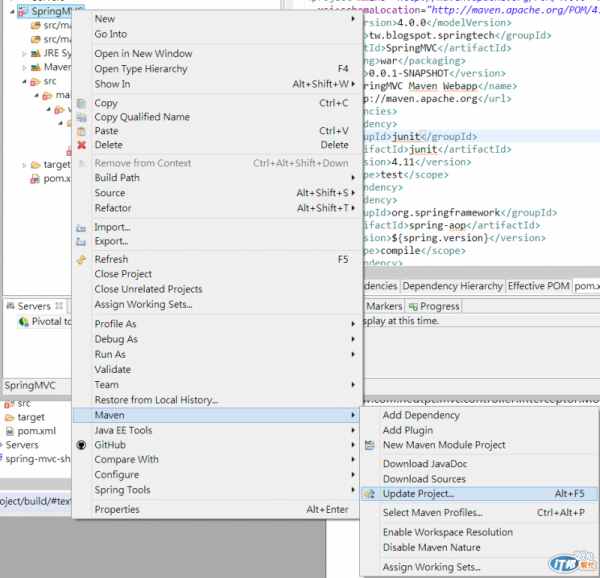Click the target folder icon in upper tree
The height and width of the screenshot is (578, 600).
(x=36, y=165)
